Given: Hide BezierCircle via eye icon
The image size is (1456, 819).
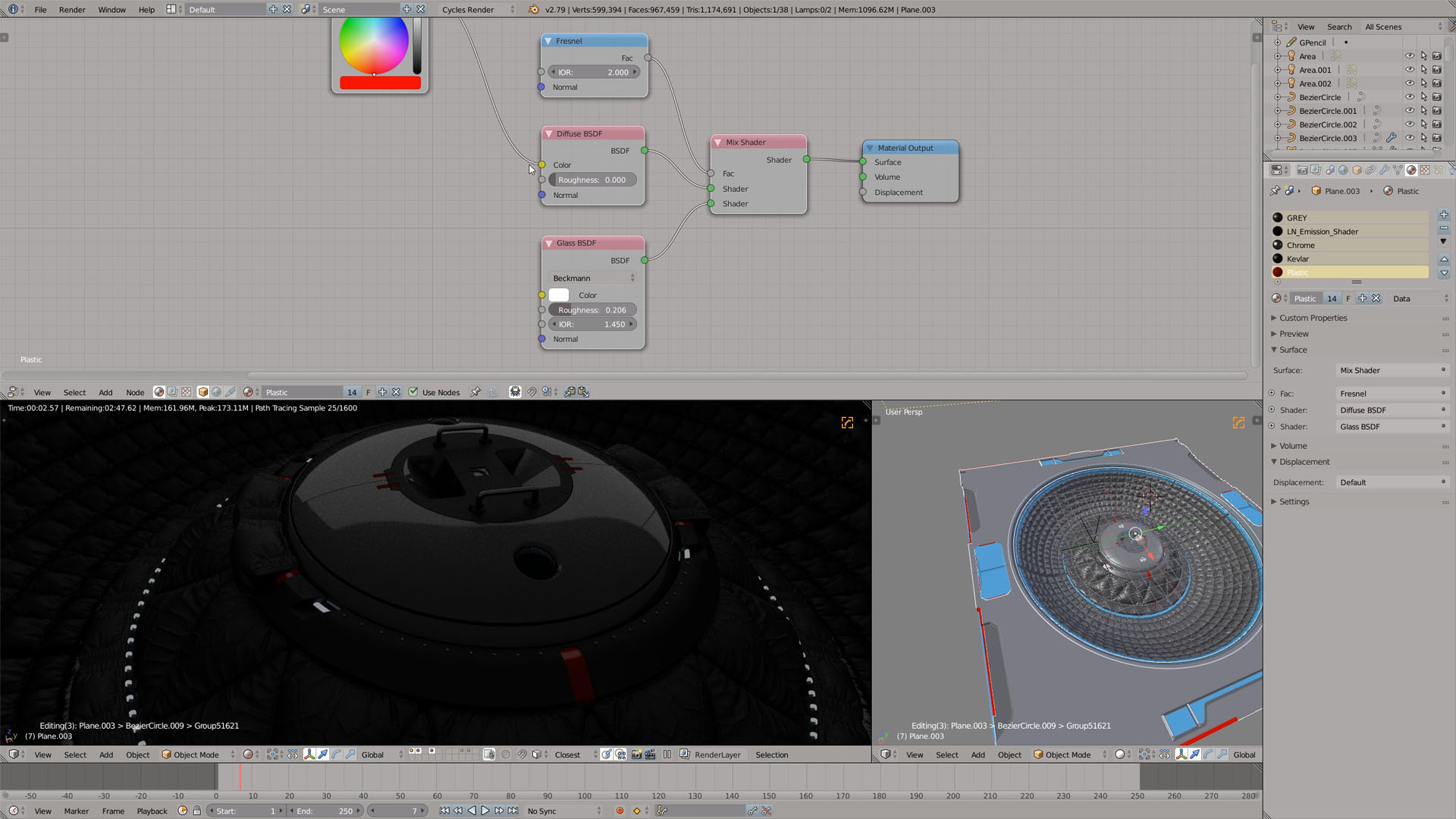Looking at the screenshot, I should pyautogui.click(x=1410, y=97).
